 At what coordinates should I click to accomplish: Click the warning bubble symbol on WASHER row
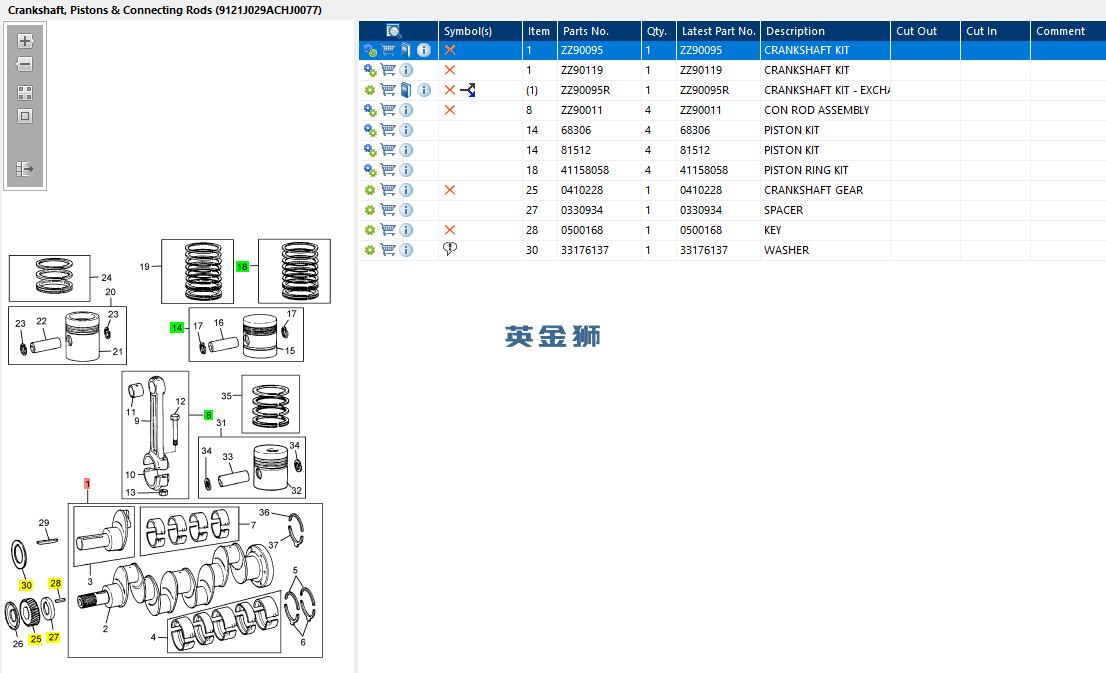[450, 250]
